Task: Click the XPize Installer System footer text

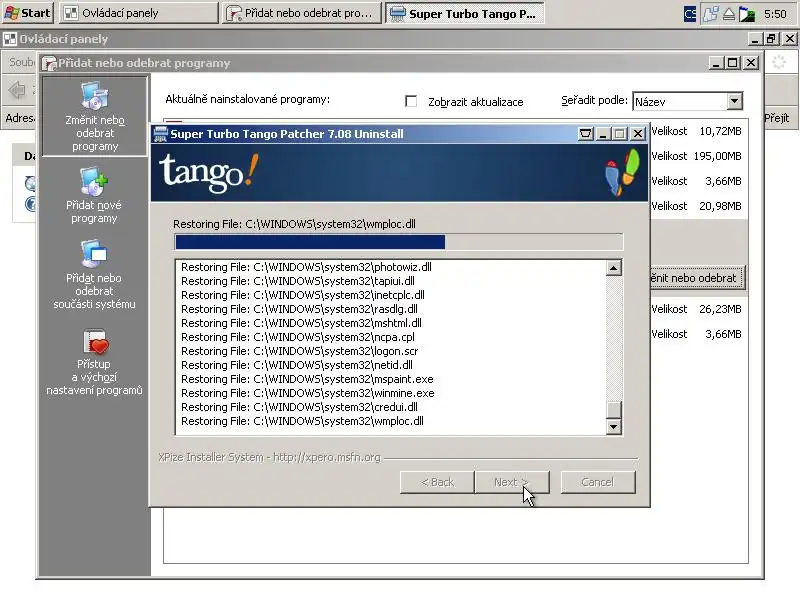Action: pos(269,457)
